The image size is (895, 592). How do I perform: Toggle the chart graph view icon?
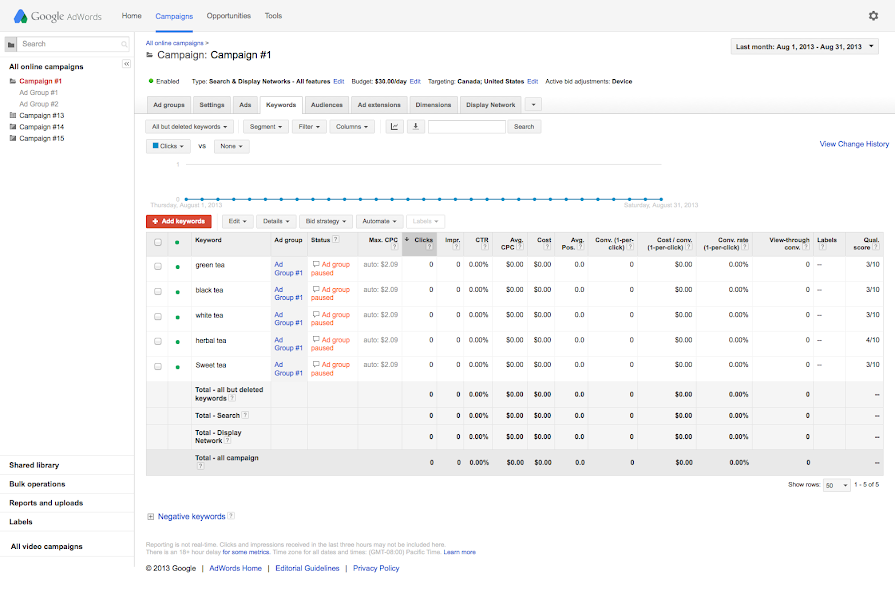[x=394, y=127]
